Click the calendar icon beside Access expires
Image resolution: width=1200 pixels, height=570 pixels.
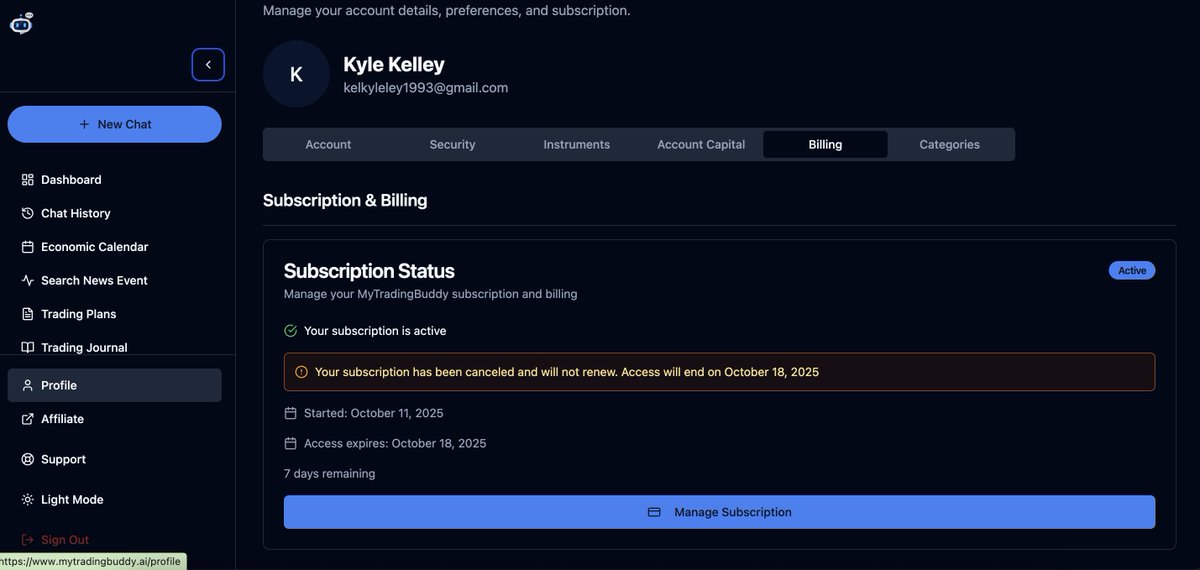(x=291, y=443)
